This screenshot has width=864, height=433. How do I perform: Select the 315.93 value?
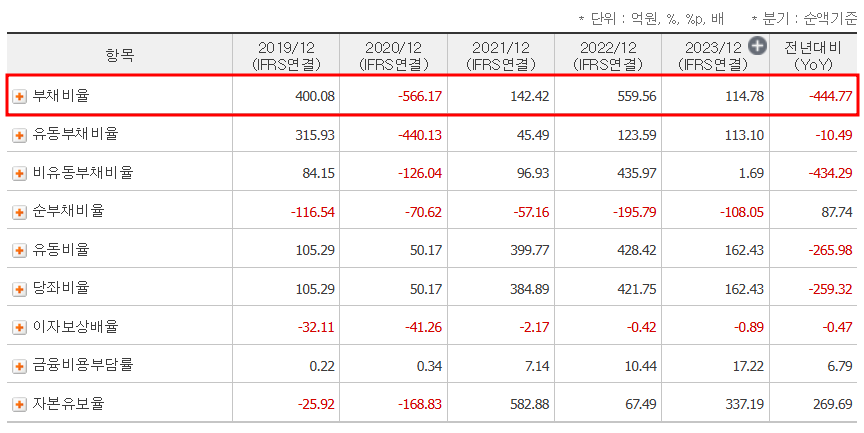pyautogui.click(x=315, y=135)
